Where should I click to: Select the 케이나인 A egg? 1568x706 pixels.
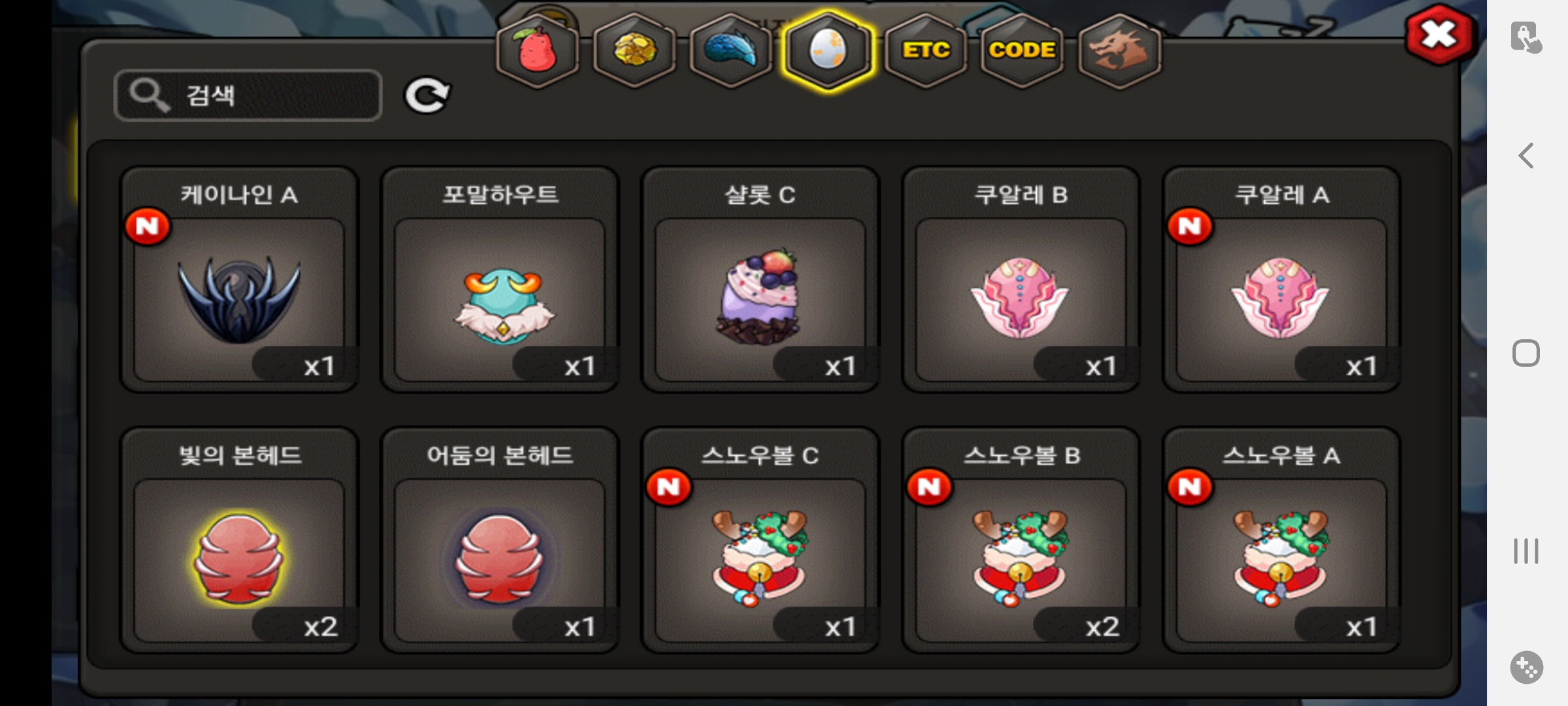click(x=239, y=280)
